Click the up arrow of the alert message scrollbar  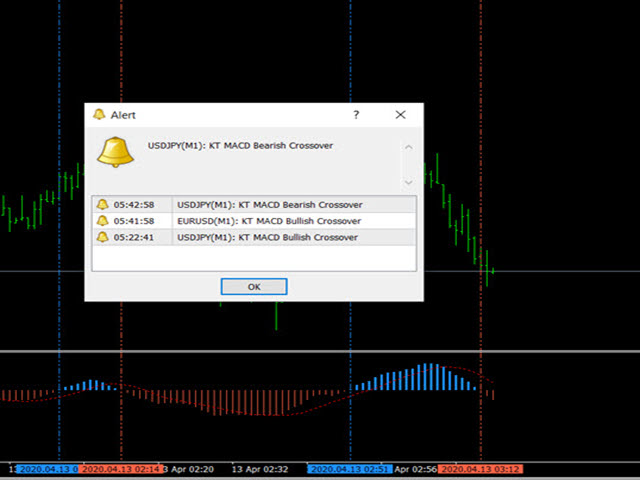[409, 147]
